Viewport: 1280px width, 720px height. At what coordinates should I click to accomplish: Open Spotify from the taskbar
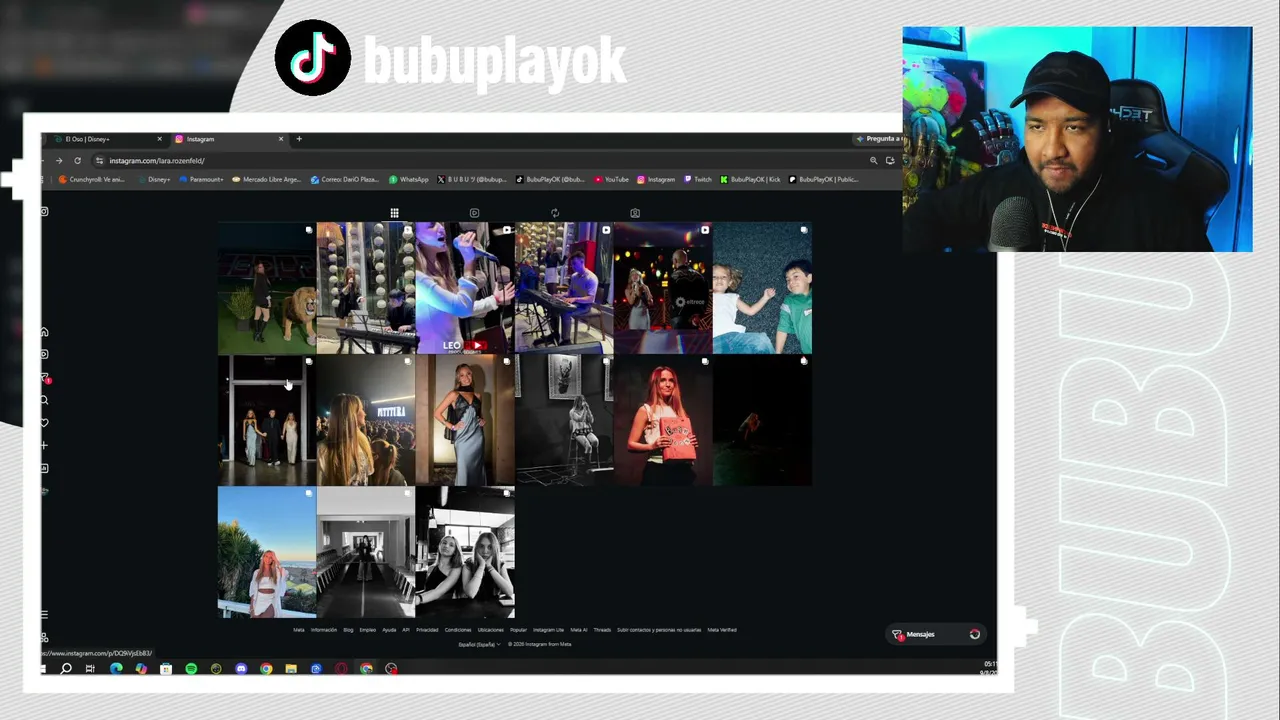[x=191, y=668]
